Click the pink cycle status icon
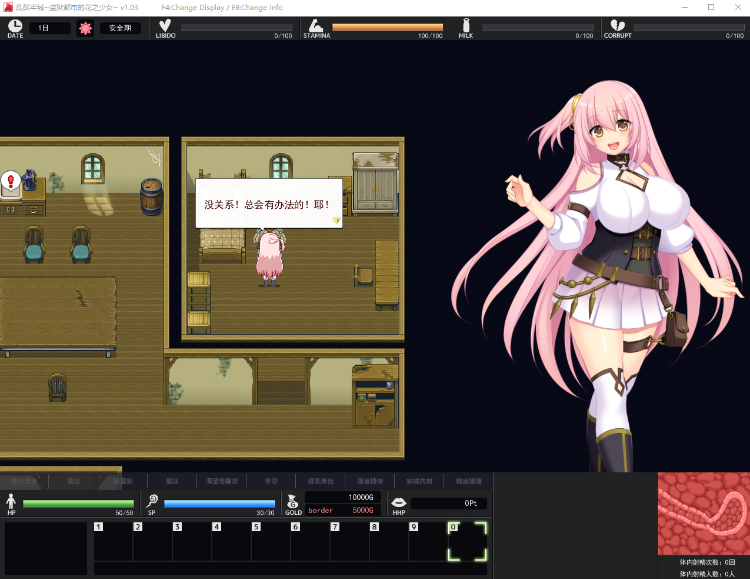The width and height of the screenshot is (750, 579). (x=86, y=28)
